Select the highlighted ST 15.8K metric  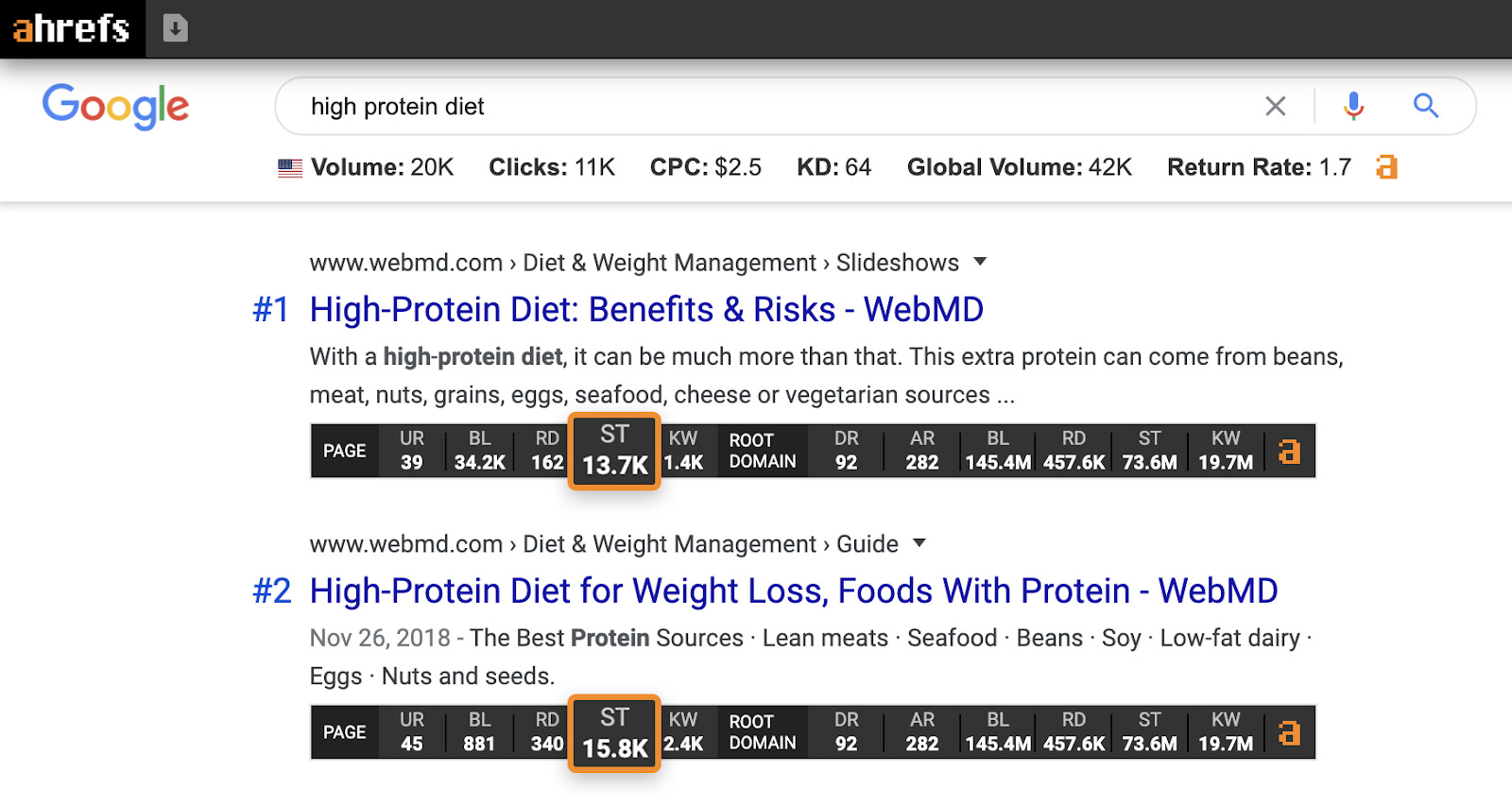(x=614, y=732)
